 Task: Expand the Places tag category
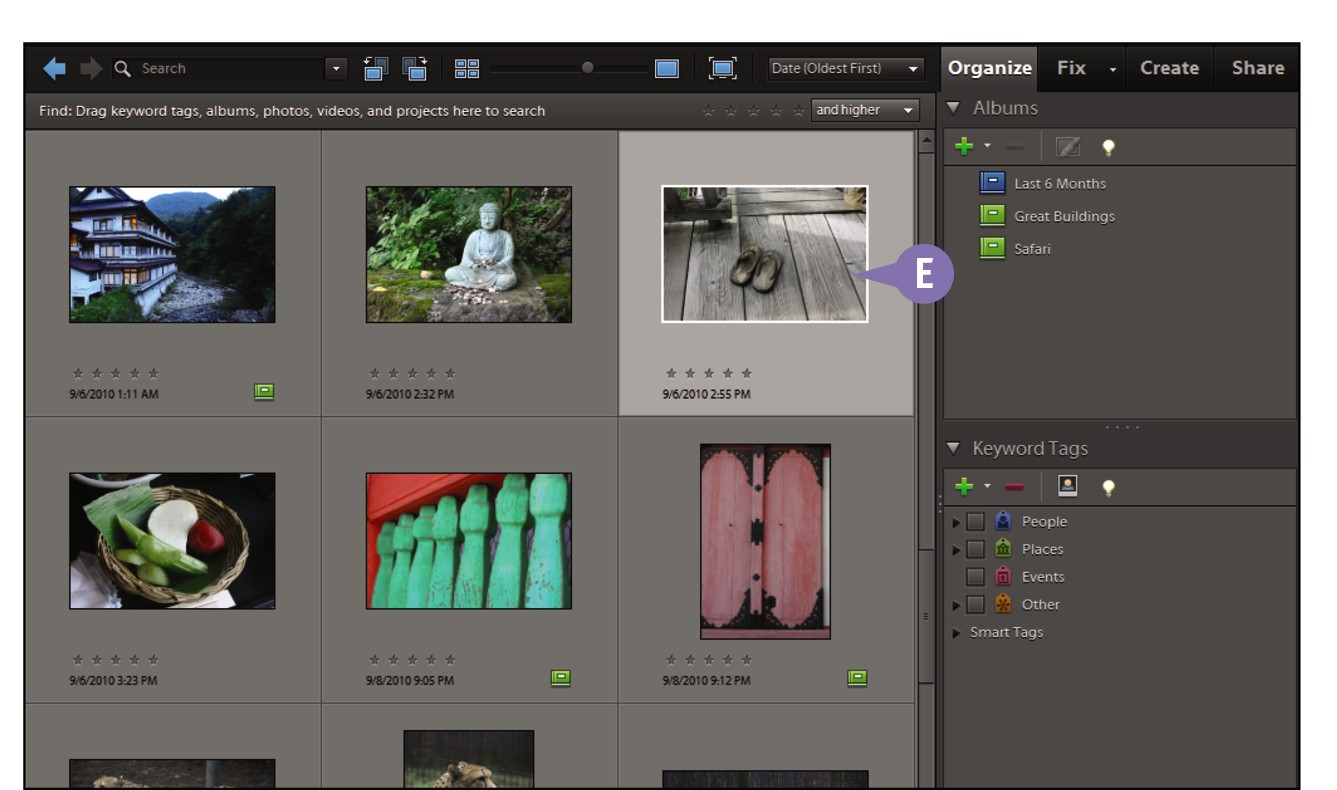(x=957, y=550)
